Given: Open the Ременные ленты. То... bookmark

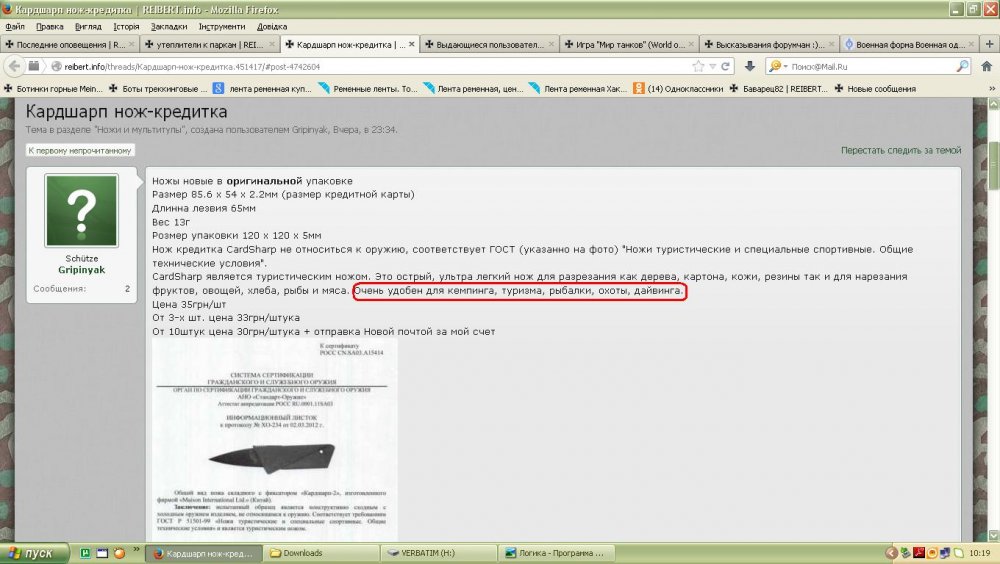Looking at the screenshot, I should pyautogui.click(x=367, y=89).
